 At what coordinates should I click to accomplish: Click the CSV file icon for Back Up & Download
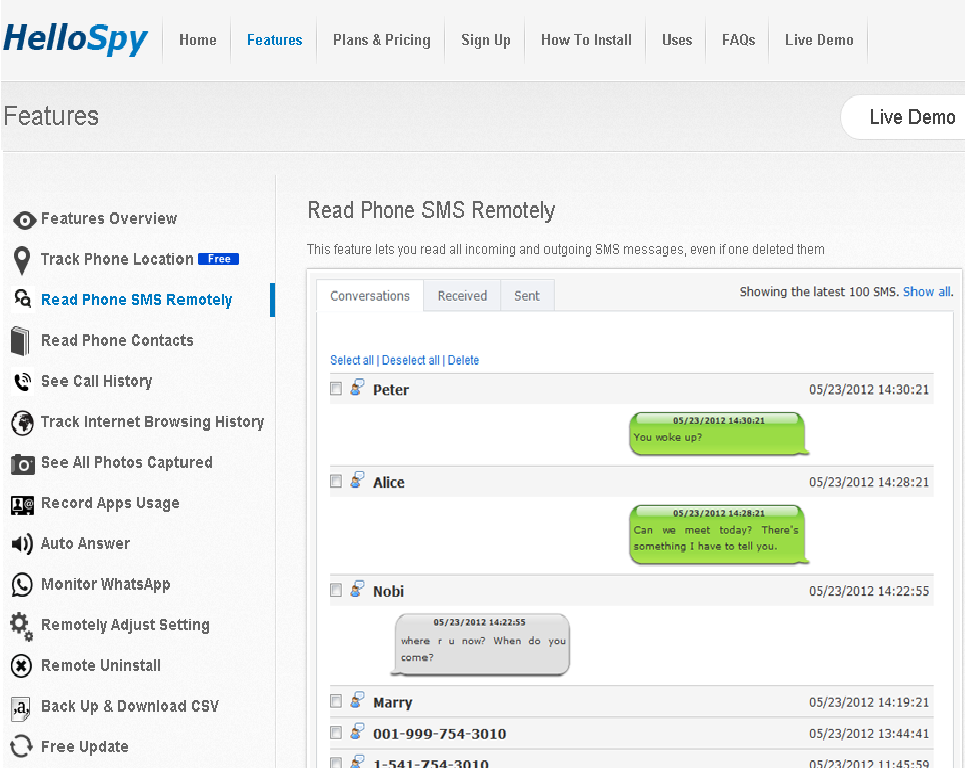click(21, 708)
